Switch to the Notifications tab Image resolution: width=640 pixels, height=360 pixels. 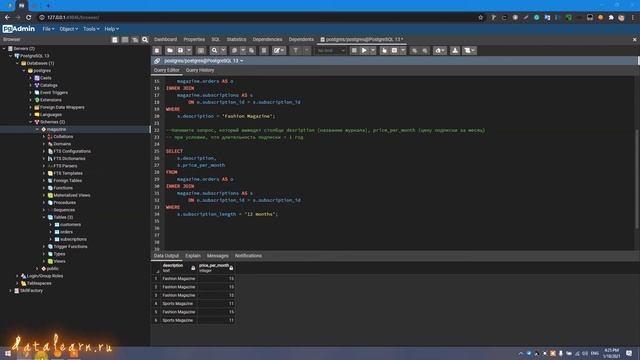coord(248,256)
